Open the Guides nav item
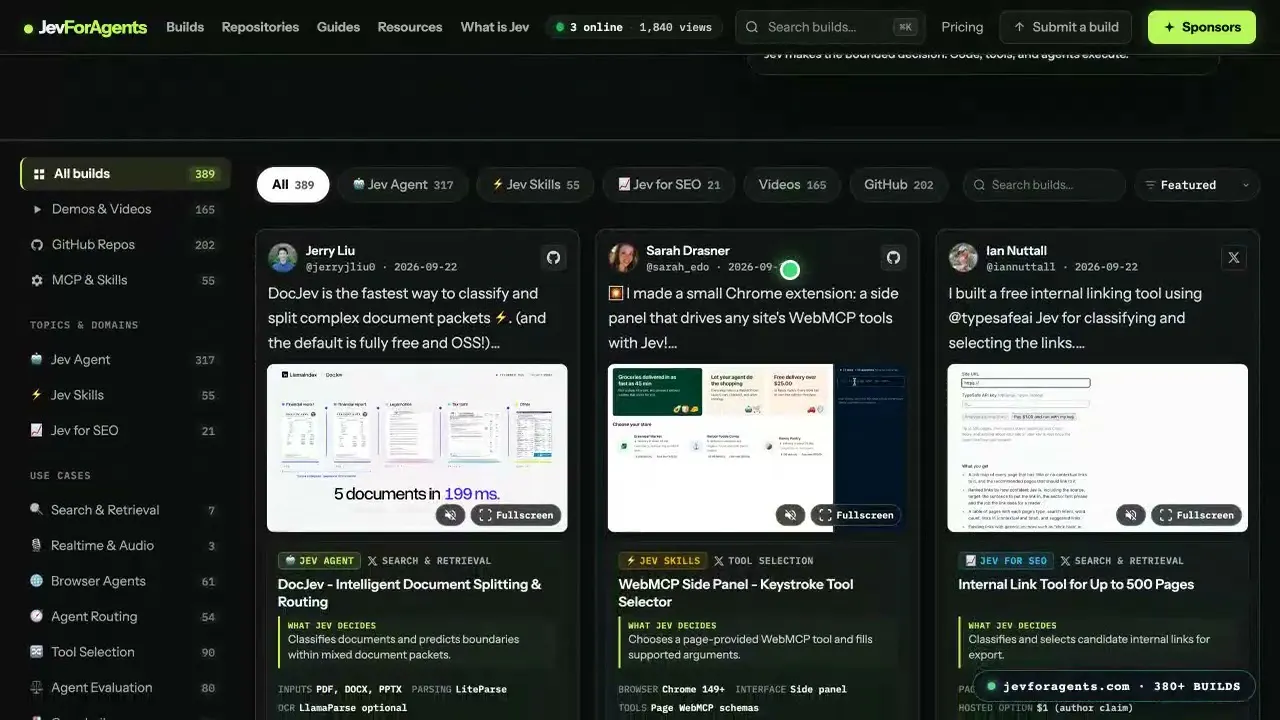 click(x=338, y=27)
